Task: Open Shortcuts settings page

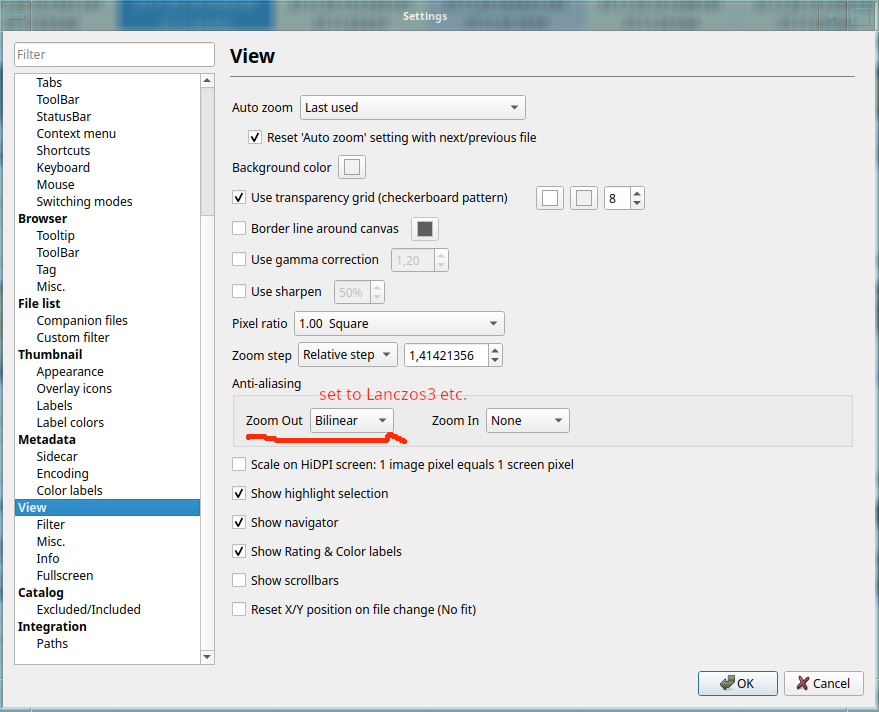Action: tap(63, 150)
